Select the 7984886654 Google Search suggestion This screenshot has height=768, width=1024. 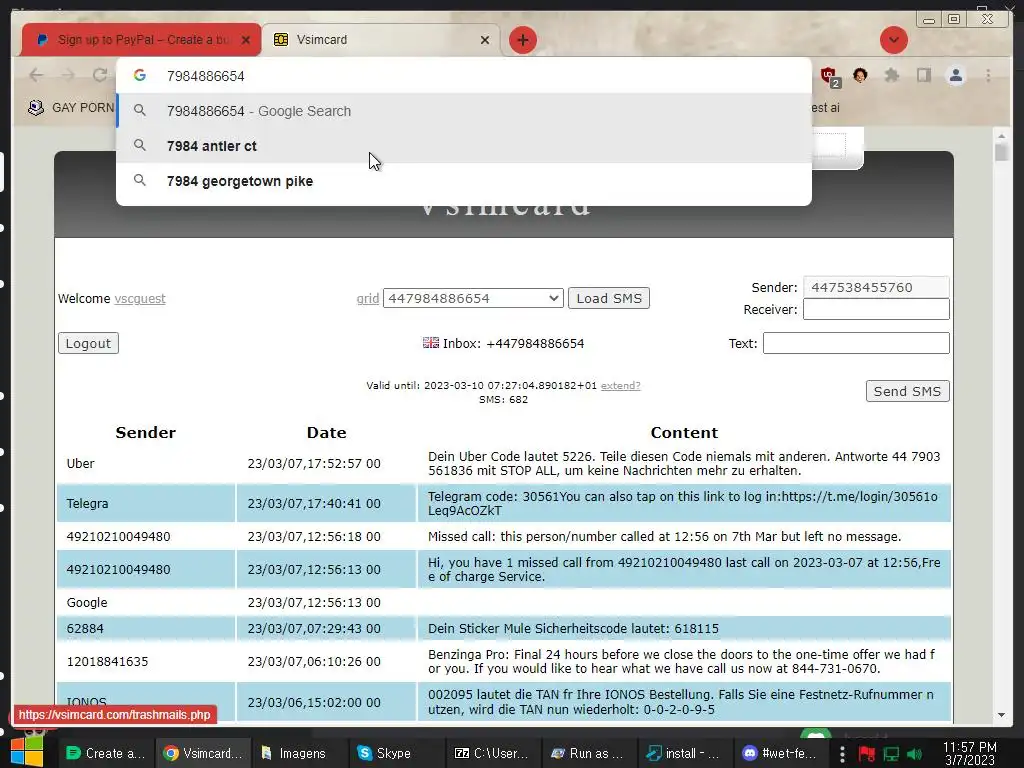(x=464, y=111)
